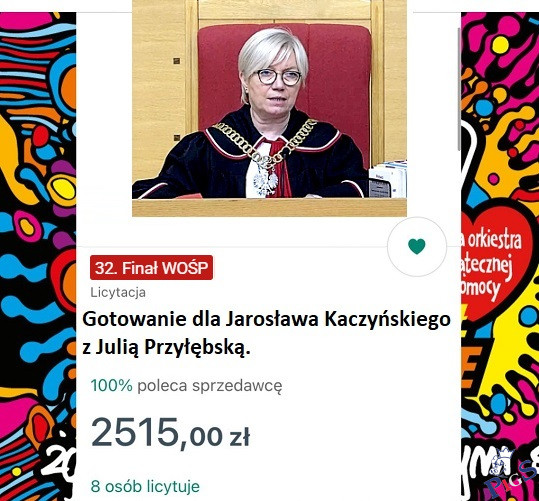539x501 pixels.
Task: Open the auction photo thumbnail
Action: (270, 108)
